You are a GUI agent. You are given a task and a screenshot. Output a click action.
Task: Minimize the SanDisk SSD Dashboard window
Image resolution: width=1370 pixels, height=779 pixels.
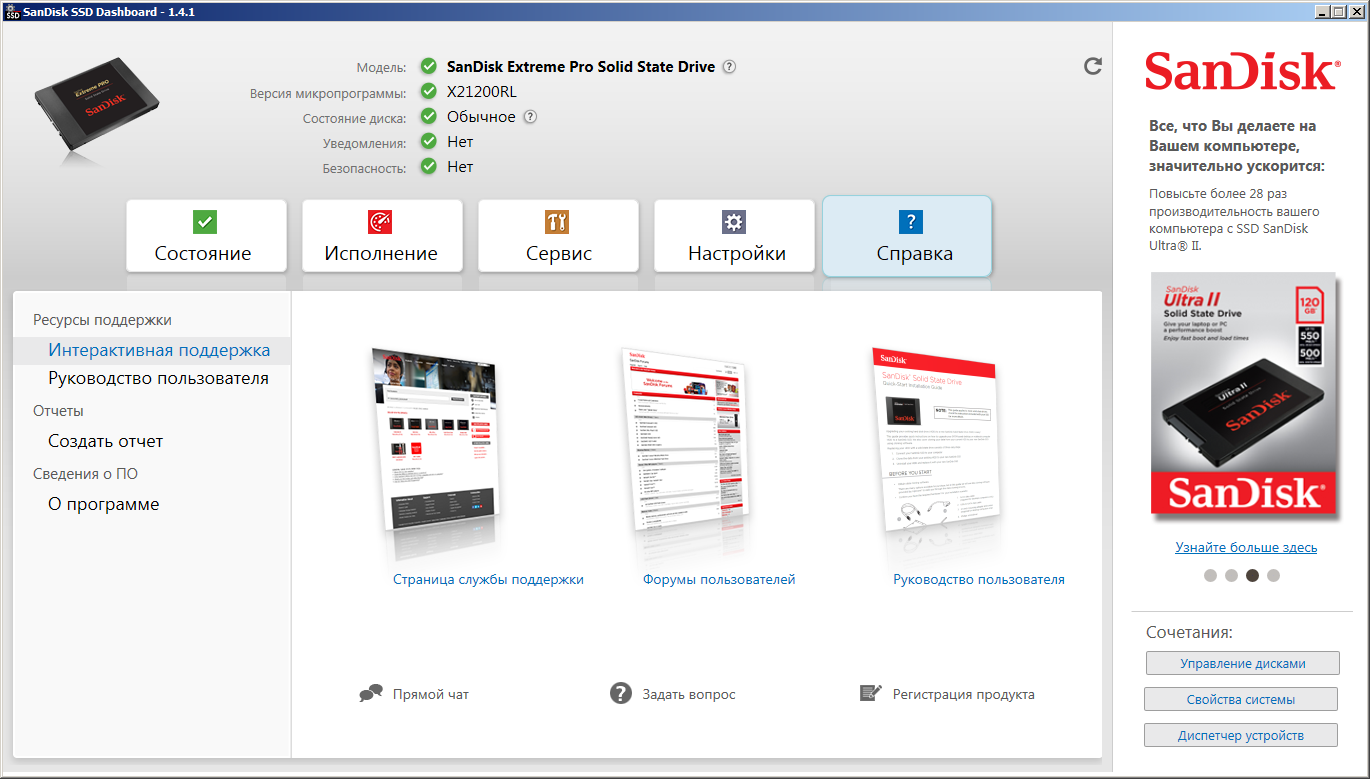(1322, 11)
